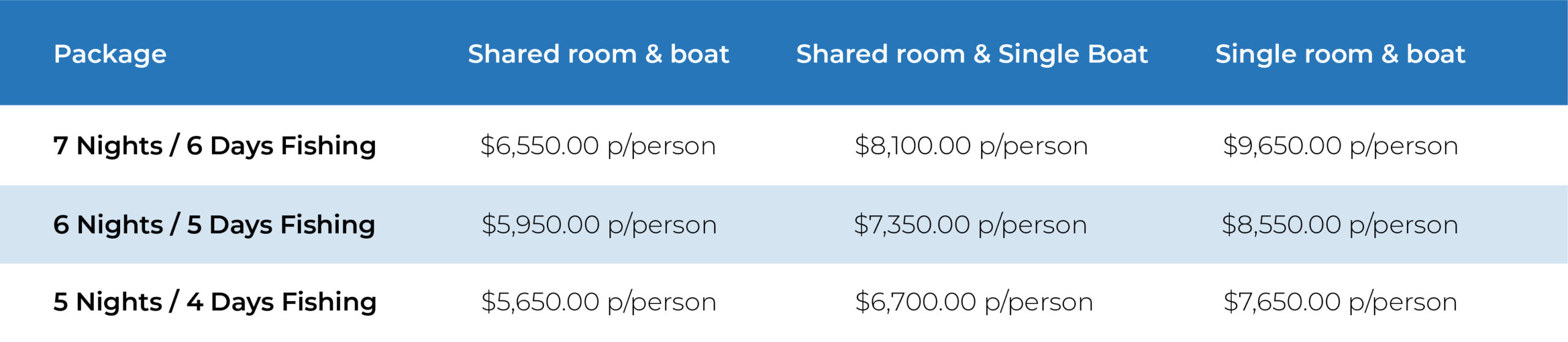Image resolution: width=1568 pixels, height=342 pixels.
Task: Choose the $6,700.00 p/person price
Action: tap(974, 302)
